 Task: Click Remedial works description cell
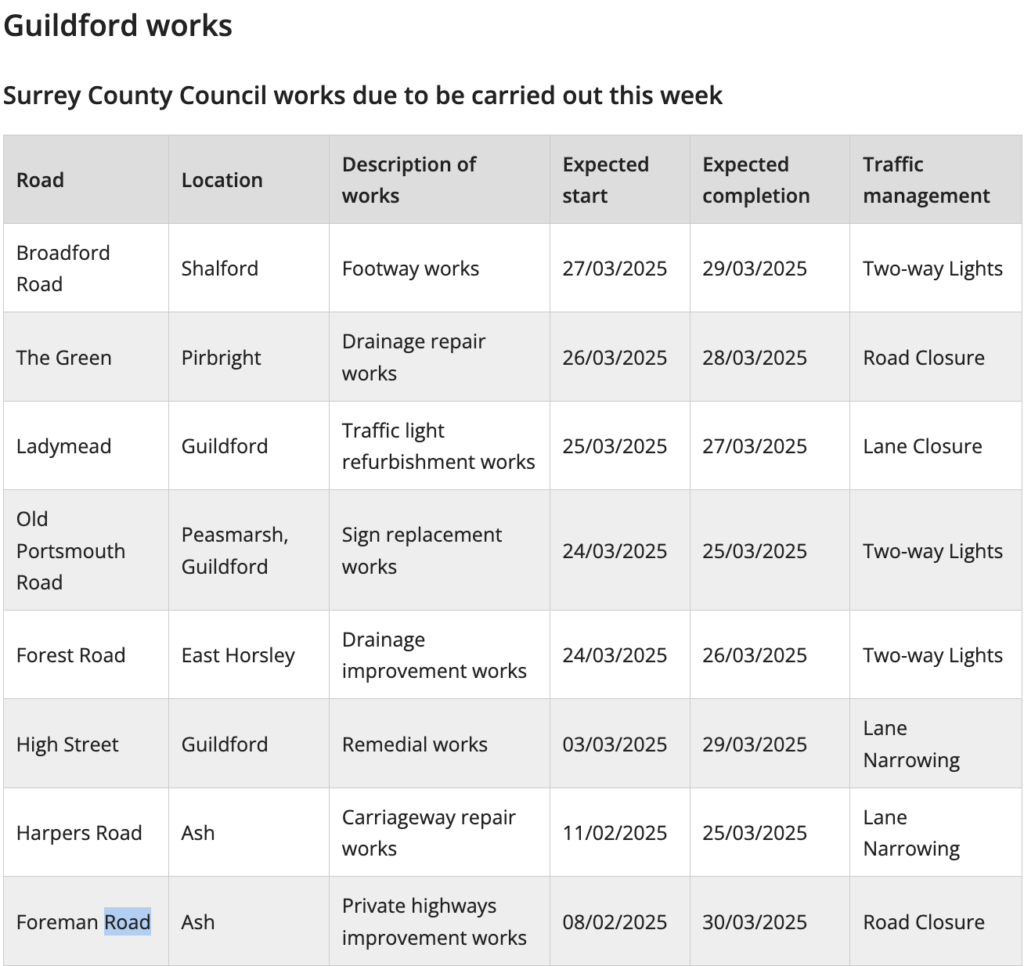[x=440, y=744]
